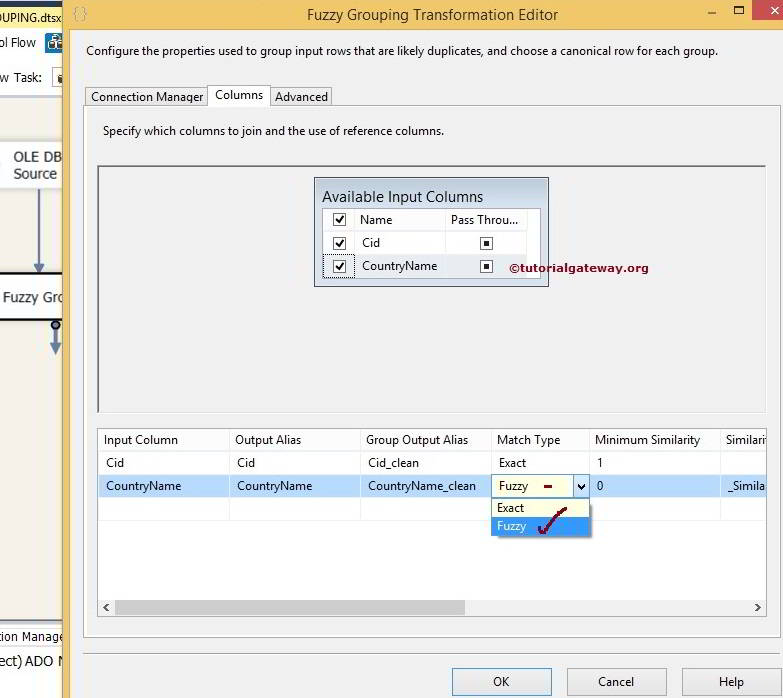Screen dimensions: 783x698
Task: Click the Cid name in Available Input Columns
Action: click(371, 243)
